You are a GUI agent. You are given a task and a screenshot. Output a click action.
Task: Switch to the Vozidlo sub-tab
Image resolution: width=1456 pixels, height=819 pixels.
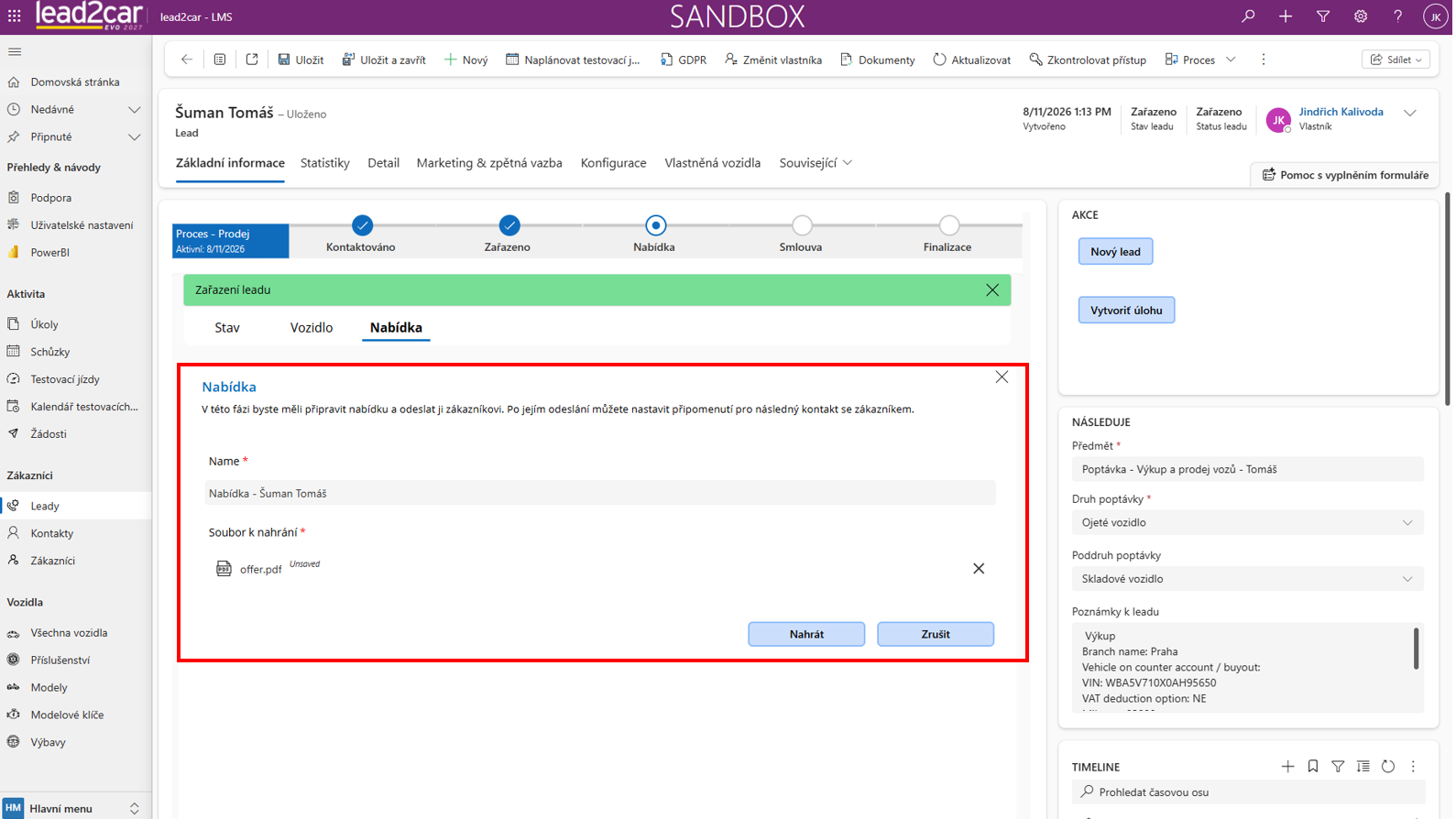tap(312, 328)
